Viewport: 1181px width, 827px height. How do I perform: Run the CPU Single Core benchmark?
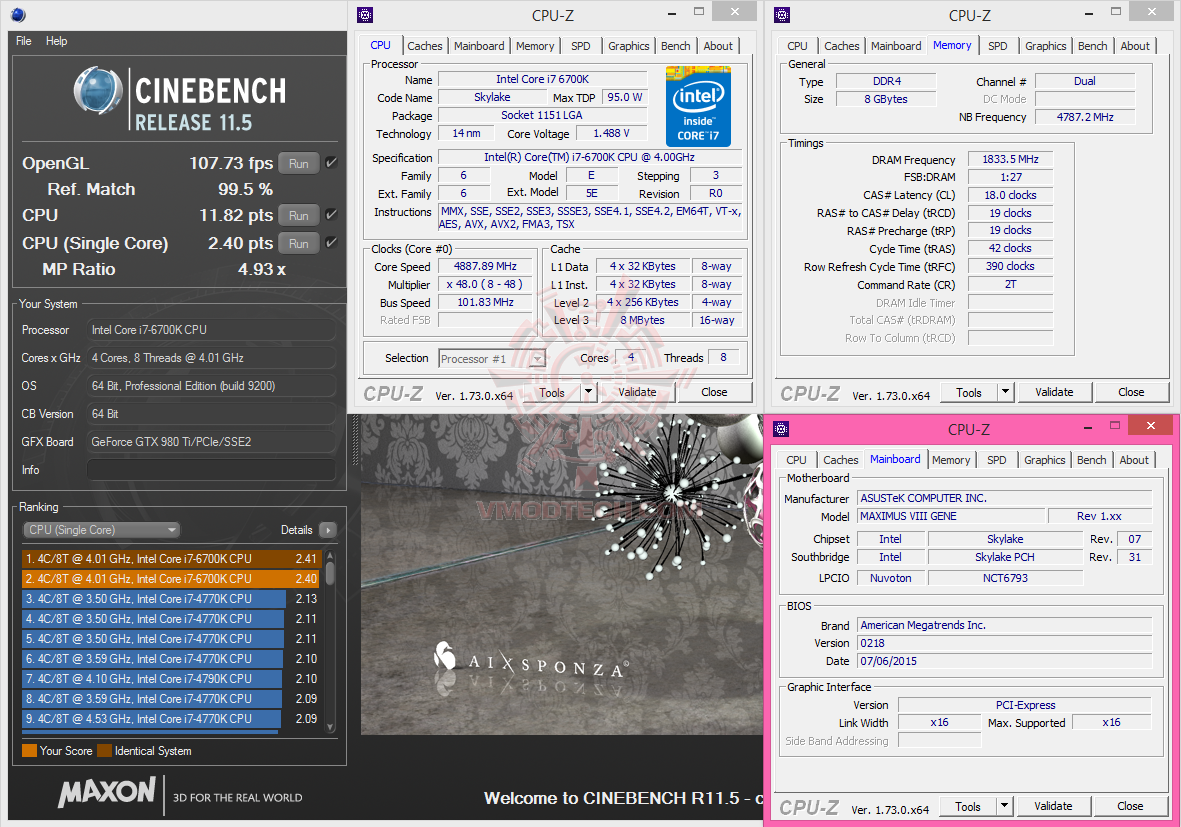tap(298, 243)
